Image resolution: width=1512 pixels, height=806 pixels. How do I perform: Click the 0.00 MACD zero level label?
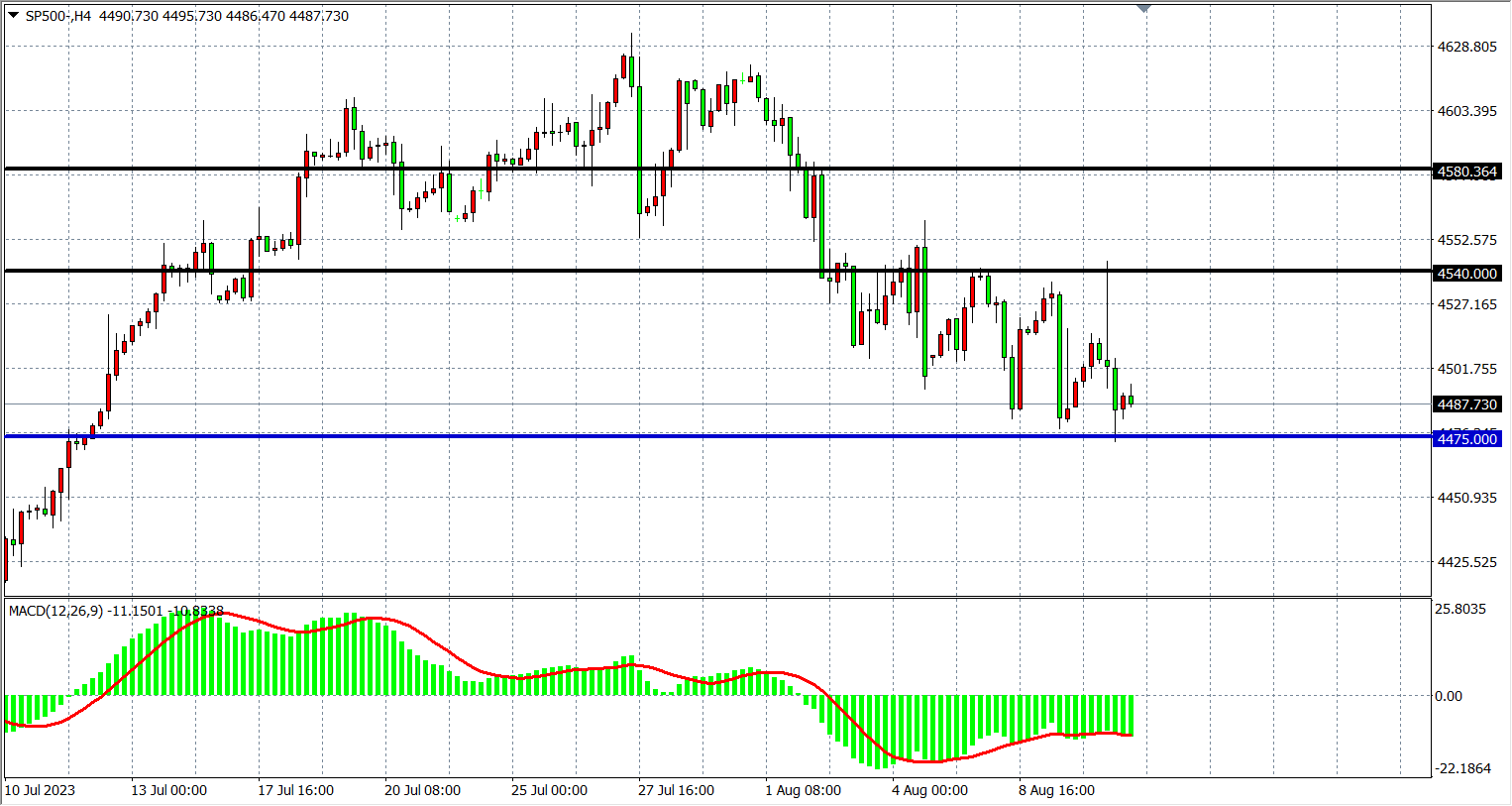1448,696
